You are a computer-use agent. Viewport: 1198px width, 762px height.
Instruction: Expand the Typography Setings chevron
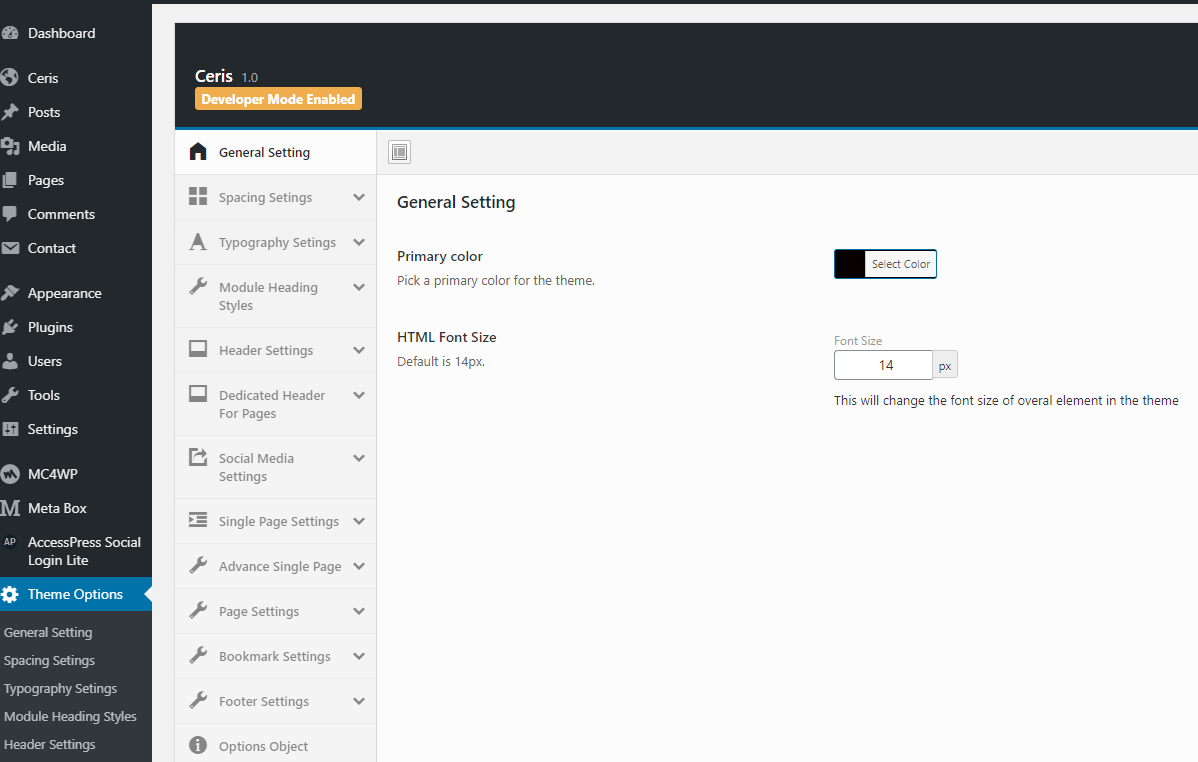(x=358, y=242)
